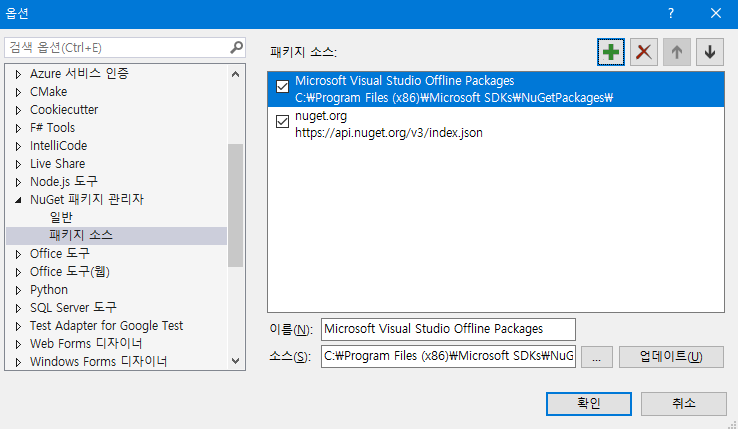Close the options dialog with X

[715, 13]
